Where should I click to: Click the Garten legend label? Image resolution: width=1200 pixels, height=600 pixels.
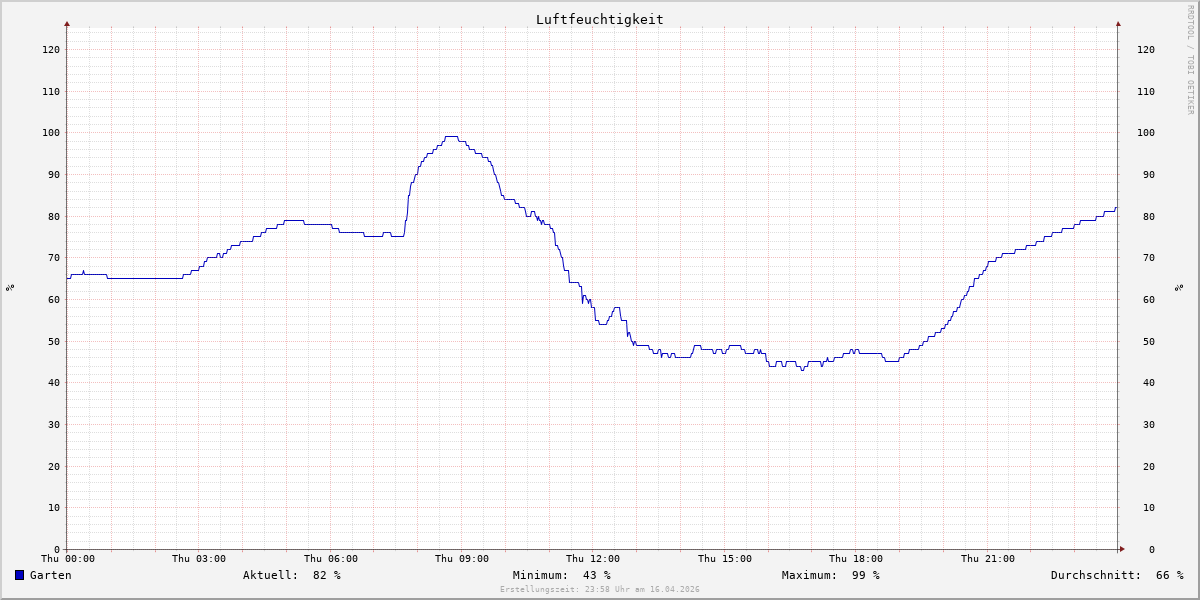point(50,575)
